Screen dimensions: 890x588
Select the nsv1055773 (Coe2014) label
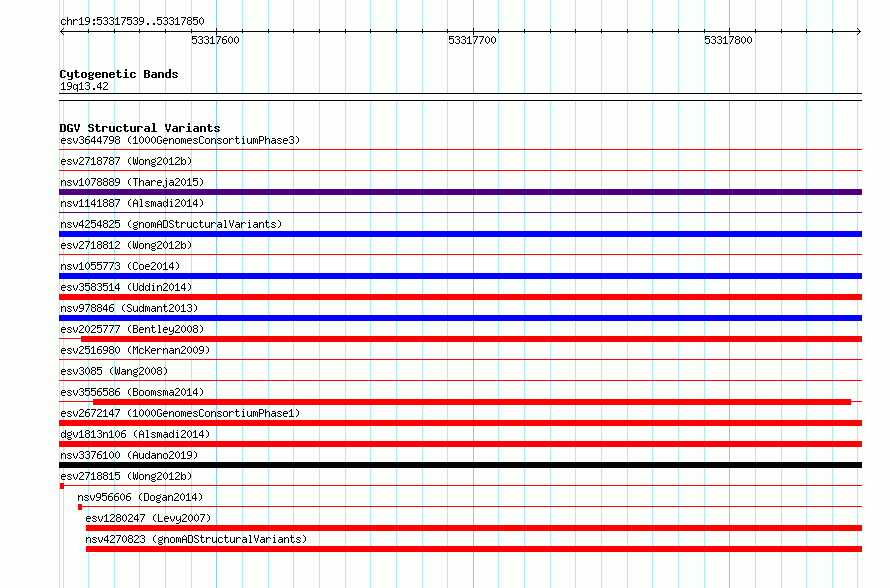click(120, 266)
